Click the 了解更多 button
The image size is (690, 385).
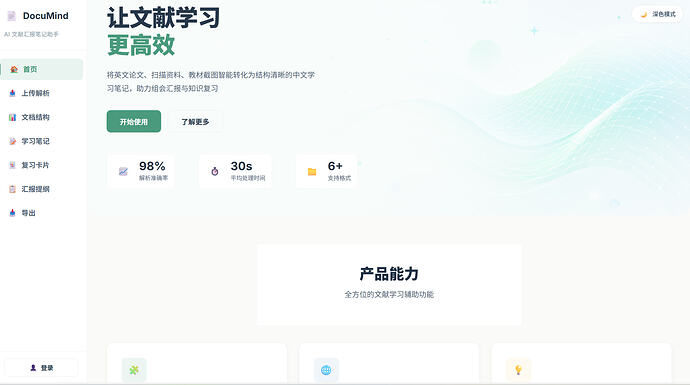195,121
